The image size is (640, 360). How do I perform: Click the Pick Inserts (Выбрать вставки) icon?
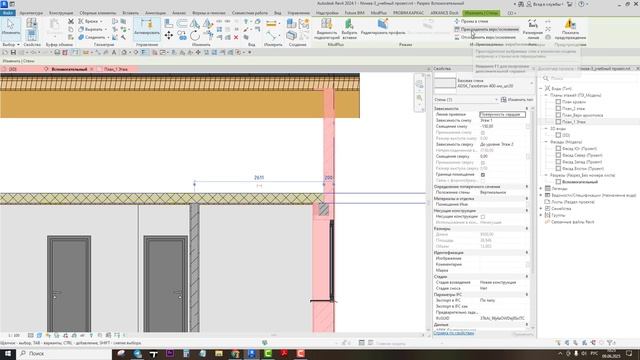349,24
